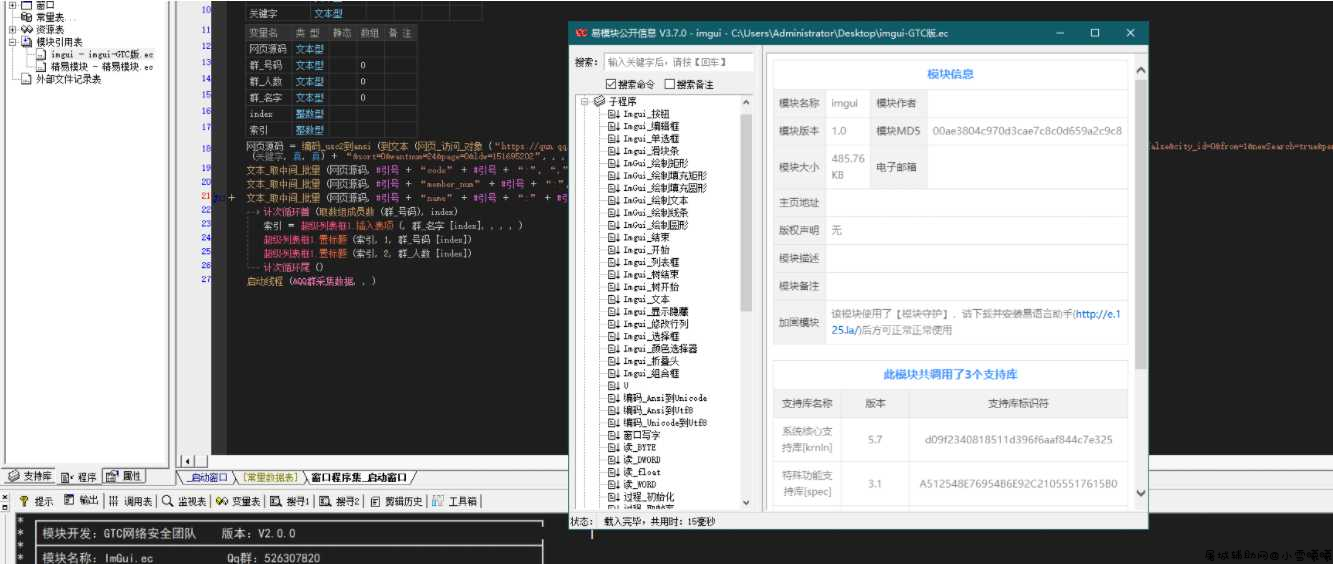The height and width of the screenshot is (564, 1333).
Task: Click the 资源表 icon in the tree
Action: 27,30
